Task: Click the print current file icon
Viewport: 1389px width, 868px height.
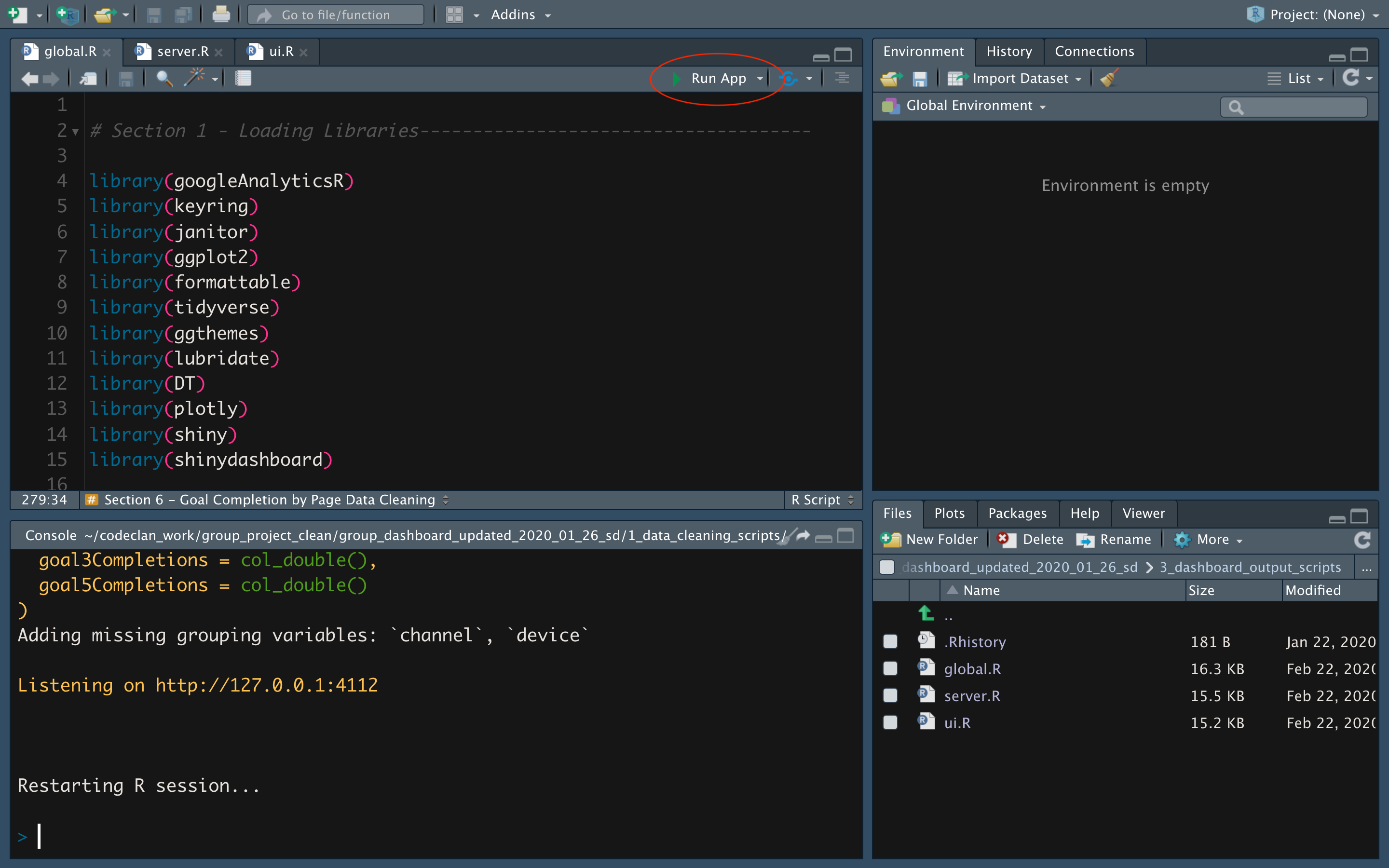Action: (x=221, y=14)
